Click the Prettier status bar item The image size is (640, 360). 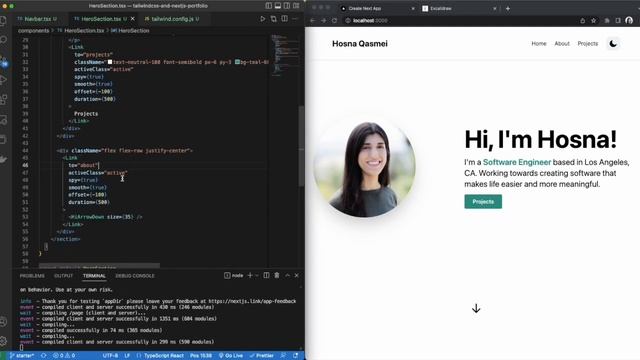[x=262, y=356]
